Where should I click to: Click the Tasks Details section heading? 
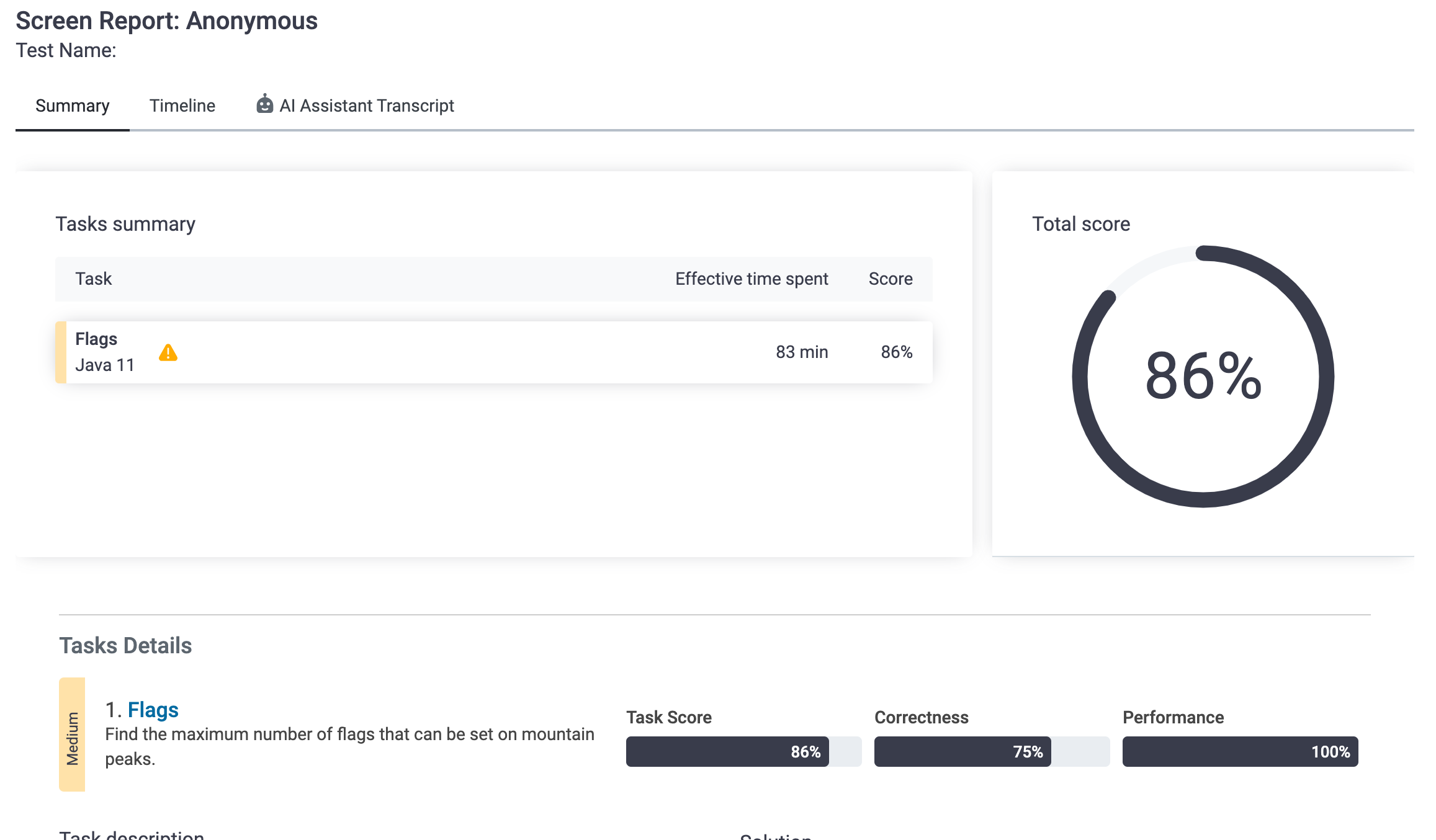tap(125, 646)
